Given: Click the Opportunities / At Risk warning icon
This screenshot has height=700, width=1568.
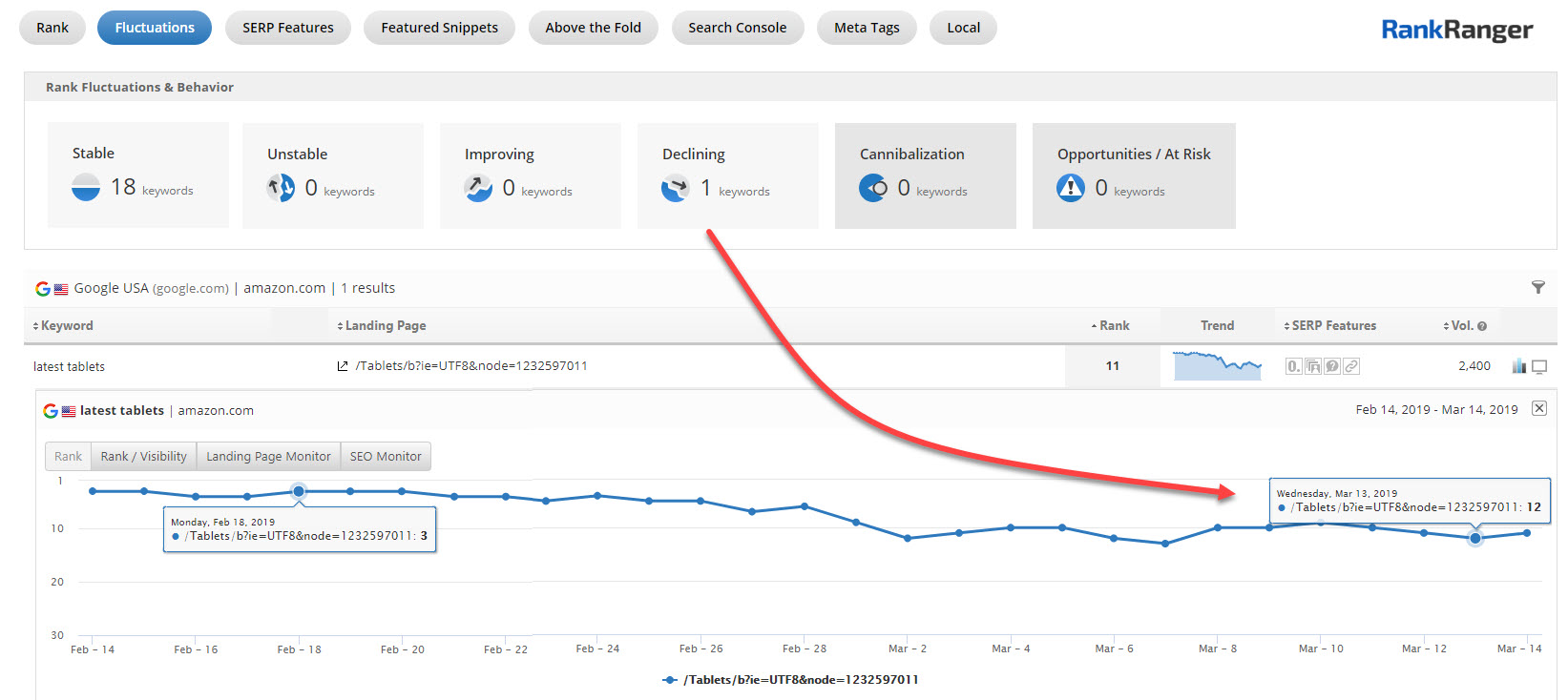Looking at the screenshot, I should [1071, 188].
